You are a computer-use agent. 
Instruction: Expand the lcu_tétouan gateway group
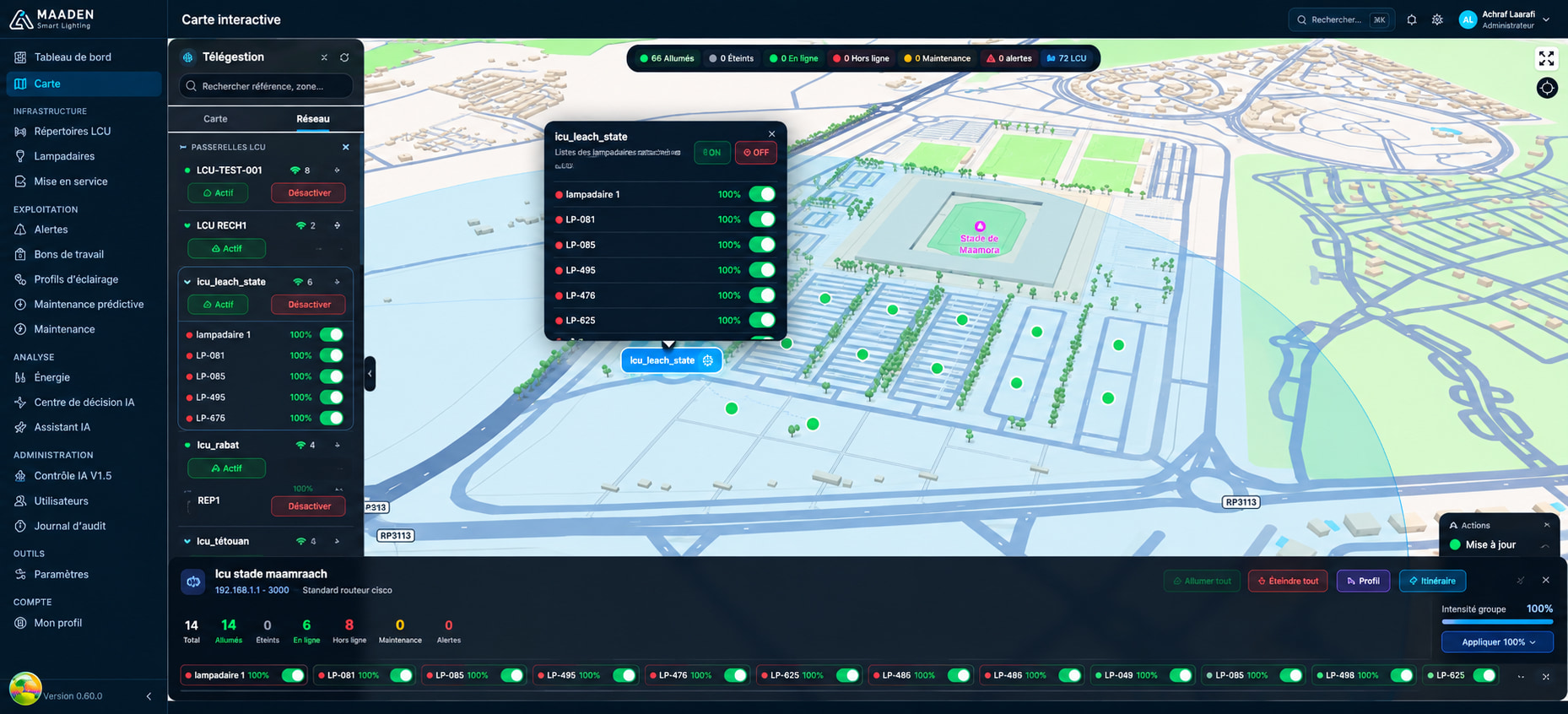tap(187, 541)
